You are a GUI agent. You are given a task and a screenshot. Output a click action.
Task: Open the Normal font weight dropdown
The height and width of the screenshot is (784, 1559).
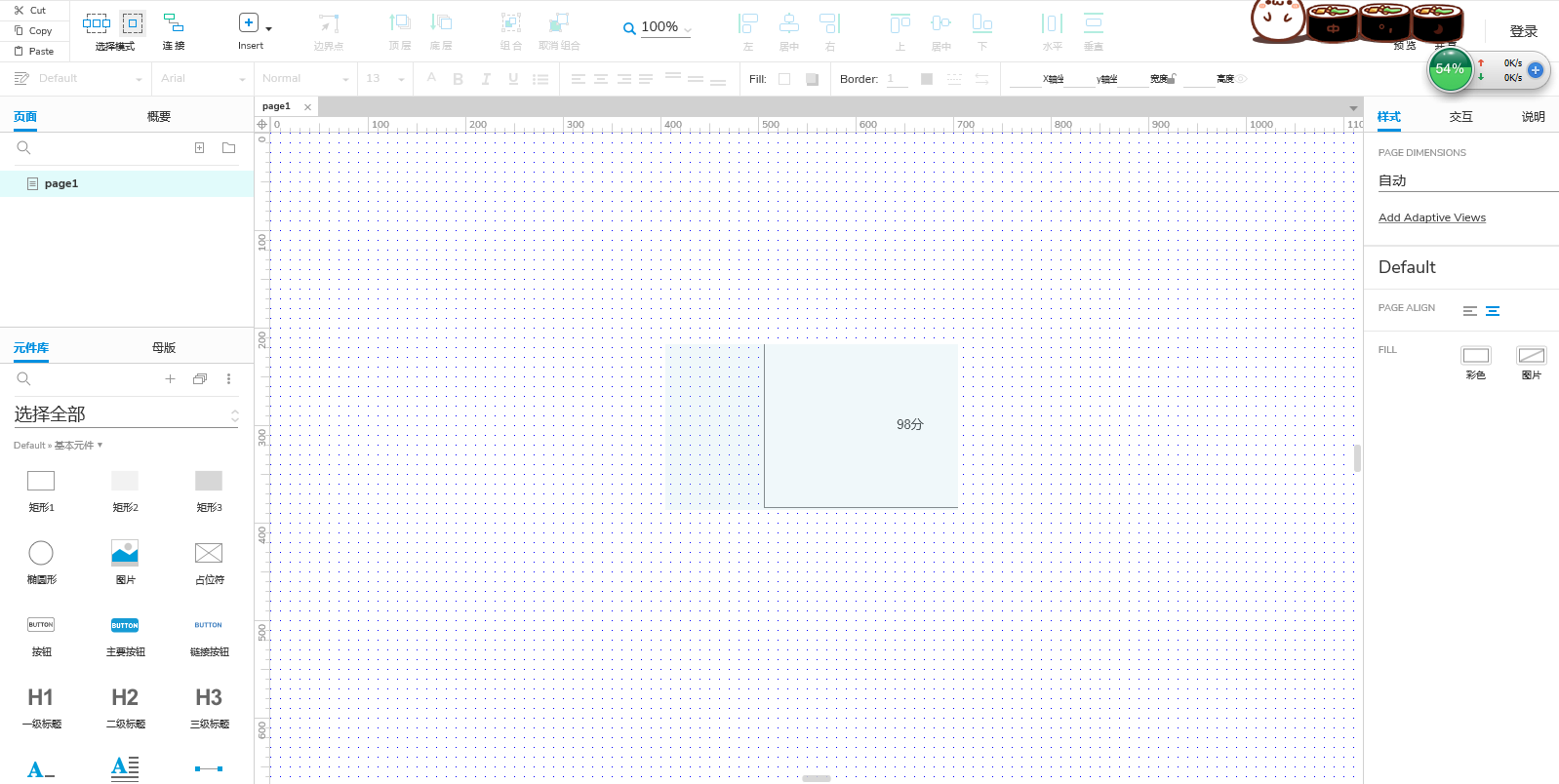coord(304,78)
